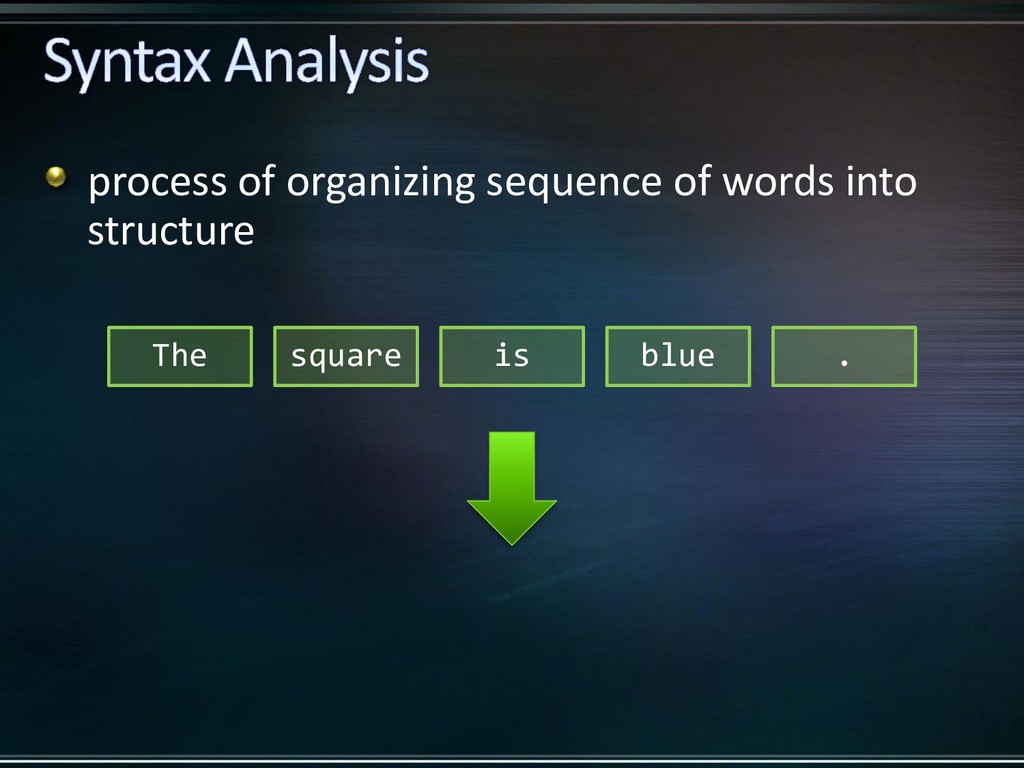Screen dimensions: 1024x768
Task: Click the word process in the bullet
Action: [x=157, y=184]
